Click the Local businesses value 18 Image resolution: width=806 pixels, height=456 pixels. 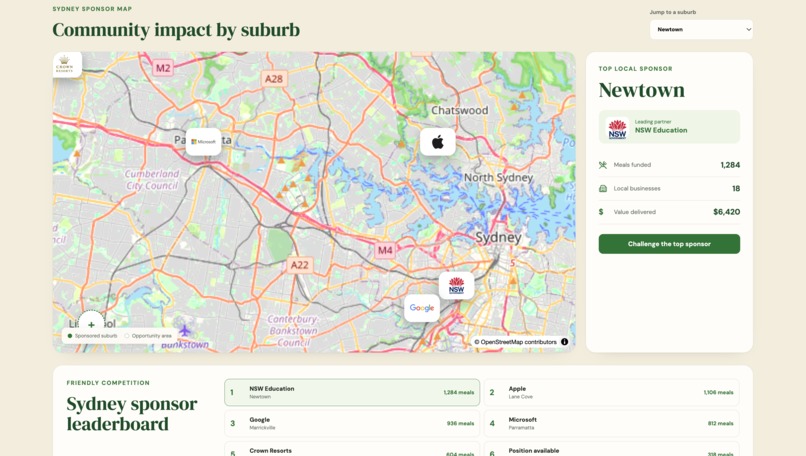pos(736,189)
